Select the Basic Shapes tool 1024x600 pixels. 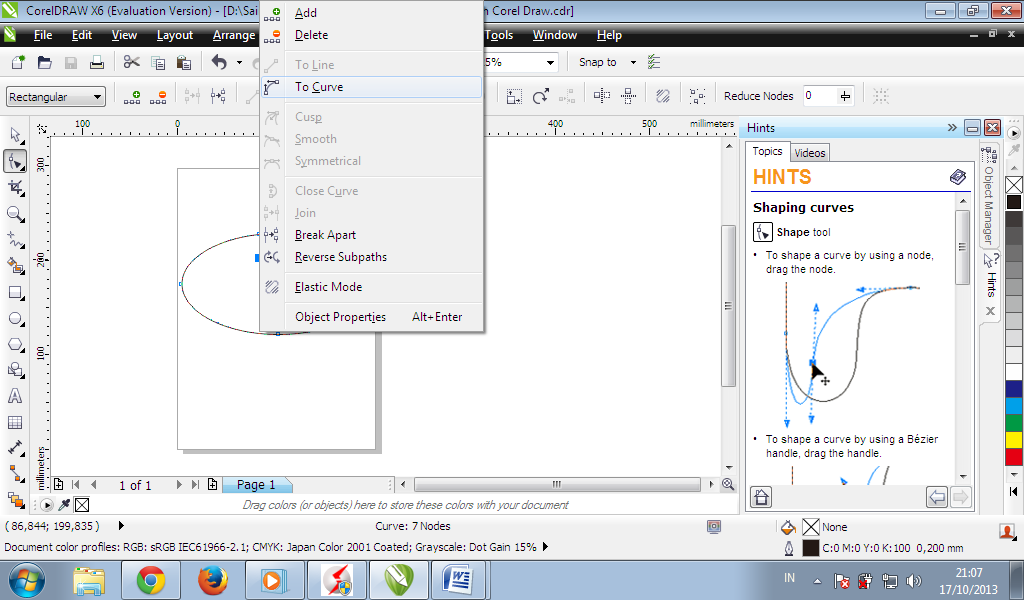[x=16, y=370]
